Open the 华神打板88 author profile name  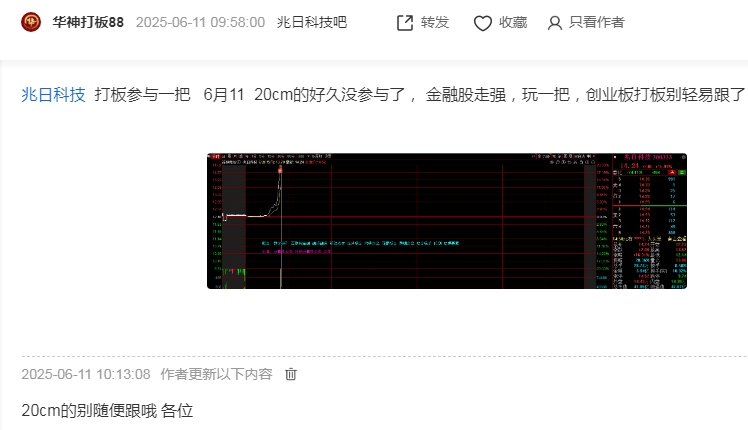(x=88, y=22)
